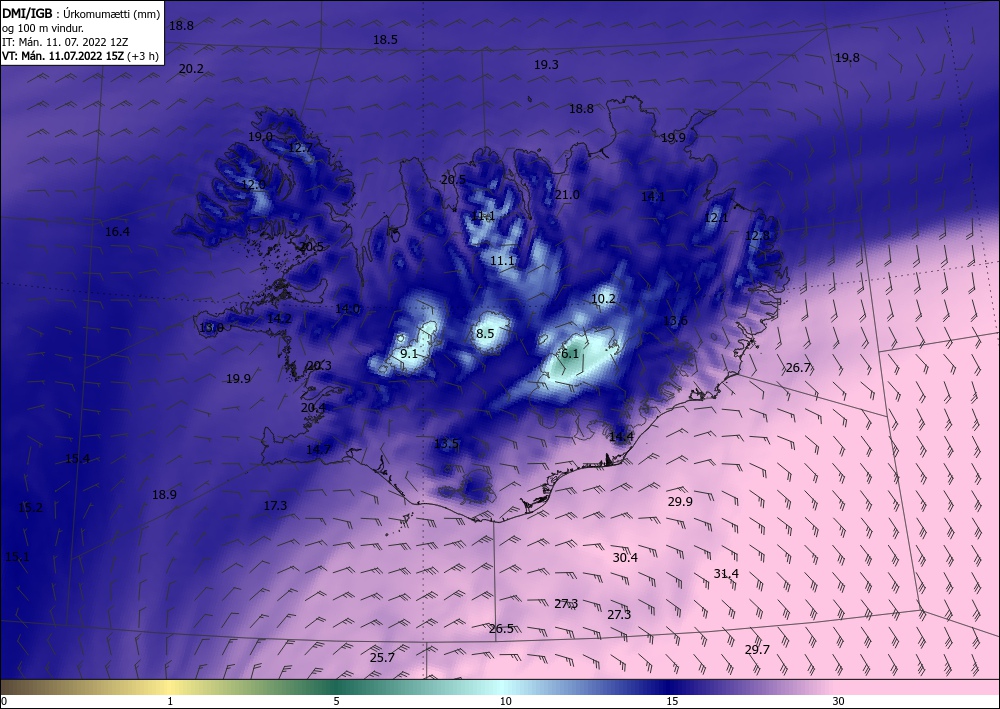Viewport: 1000px width, 709px height.
Task: Click the 12.7 value in the Westfjords
Action: coord(301,147)
